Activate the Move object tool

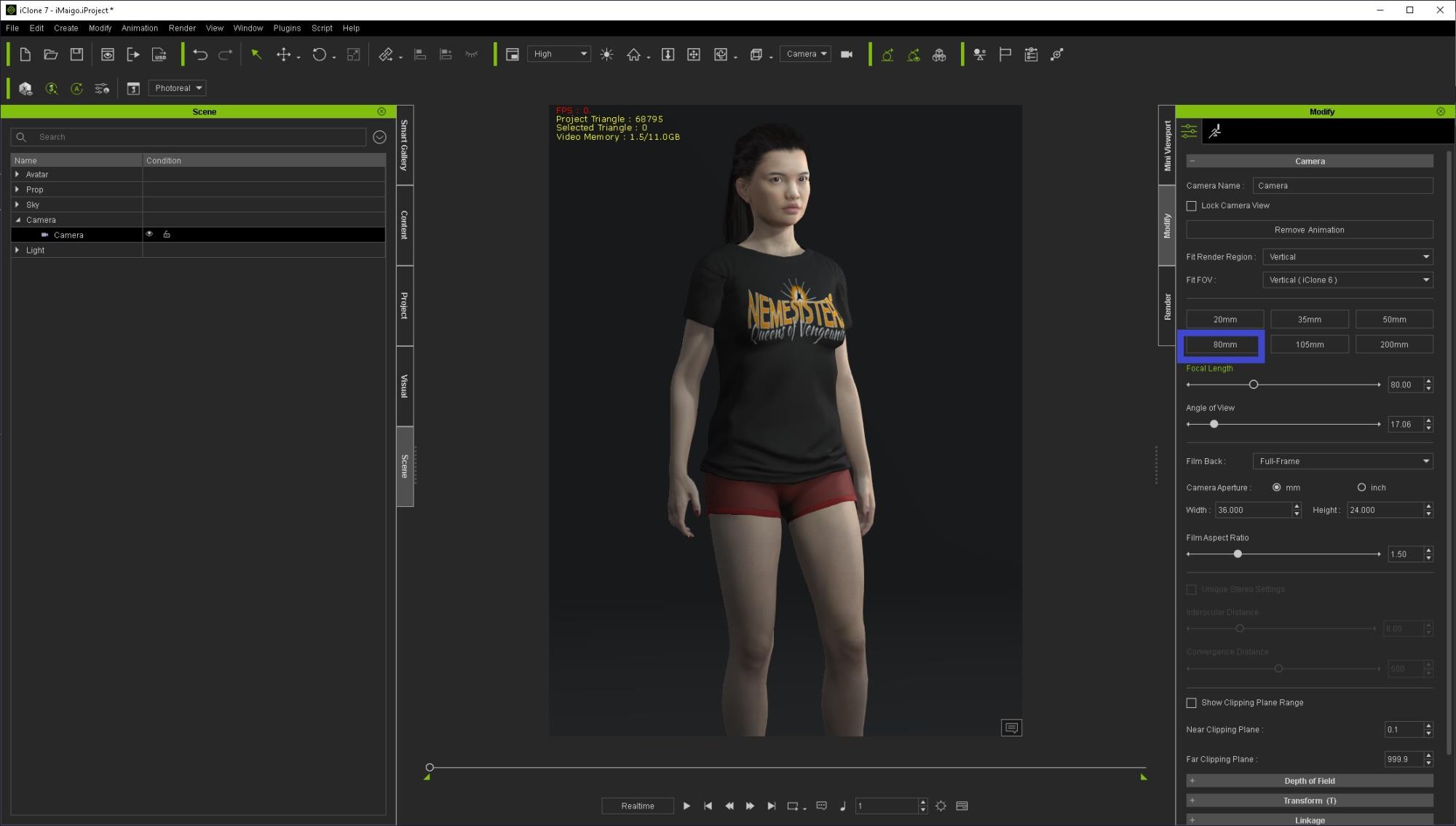tap(284, 55)
